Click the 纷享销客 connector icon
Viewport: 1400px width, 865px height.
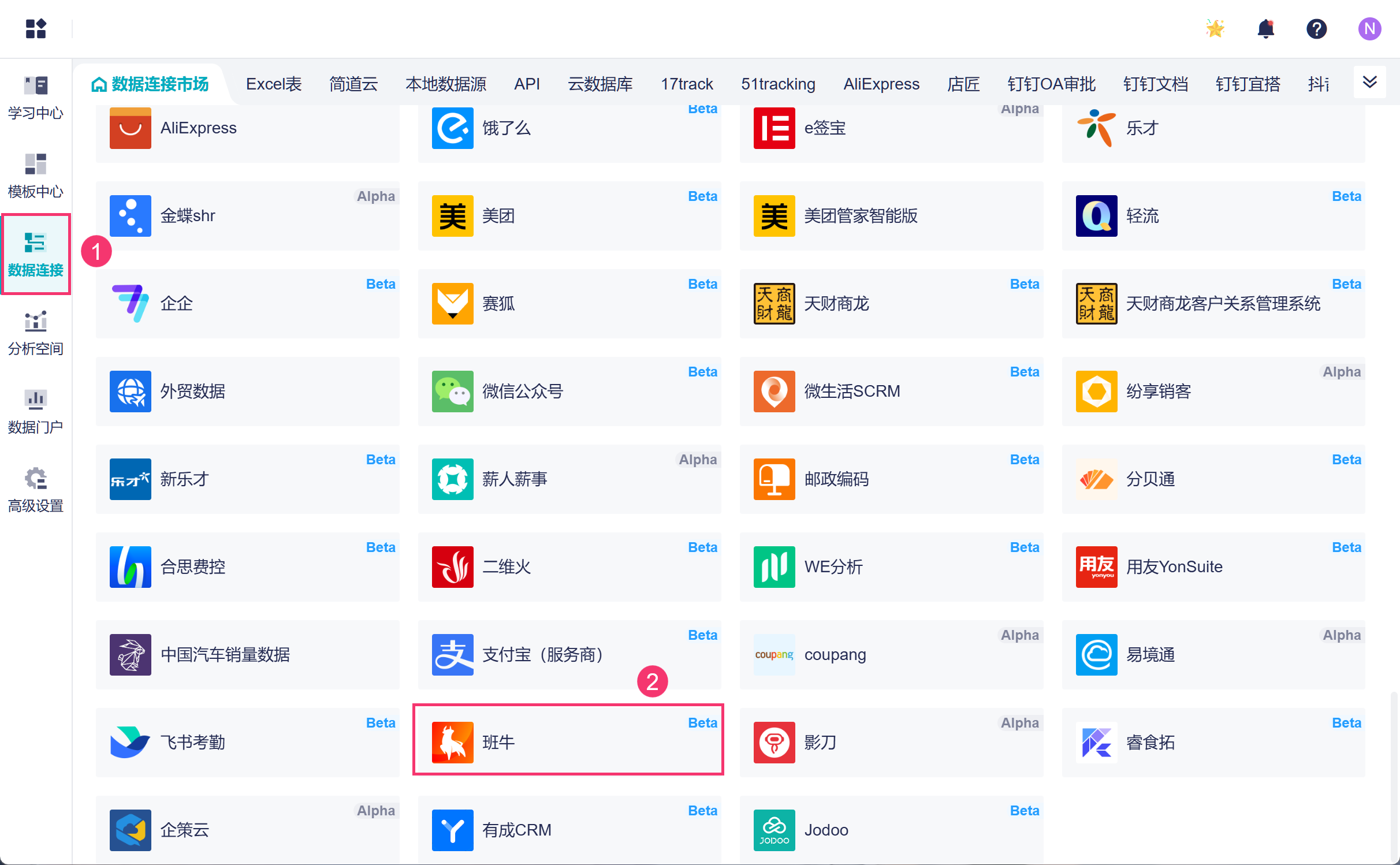coord(1096,391)
